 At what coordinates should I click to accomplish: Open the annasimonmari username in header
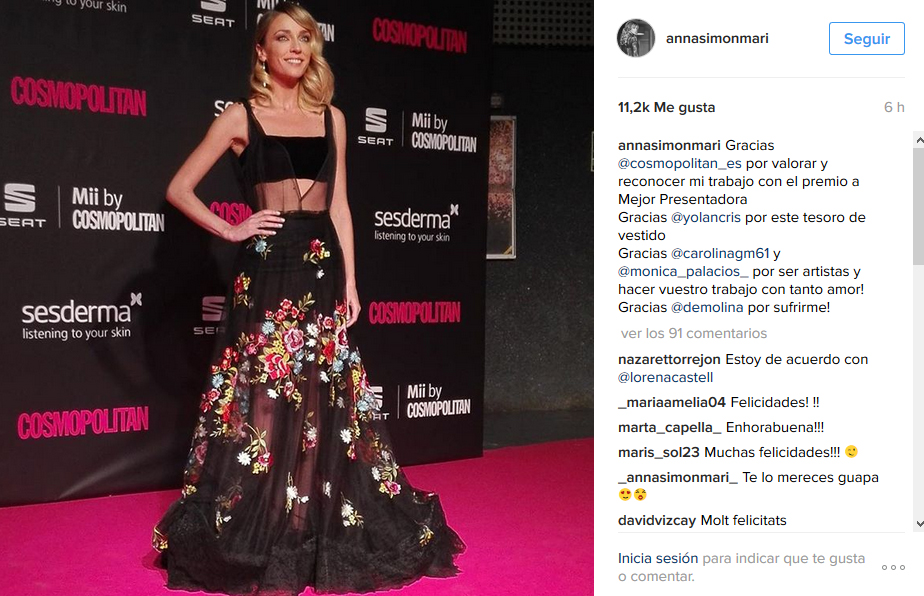click(x=717, y=38)
